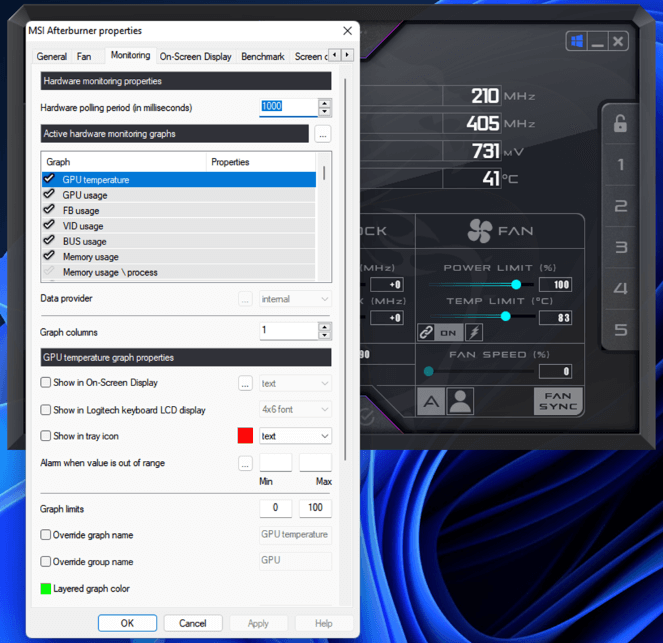Image resolution: width=663 pixels, height=643 pixels.
Task: Toggle the BUS usage graph checkmark
Action: coord(49,240)
